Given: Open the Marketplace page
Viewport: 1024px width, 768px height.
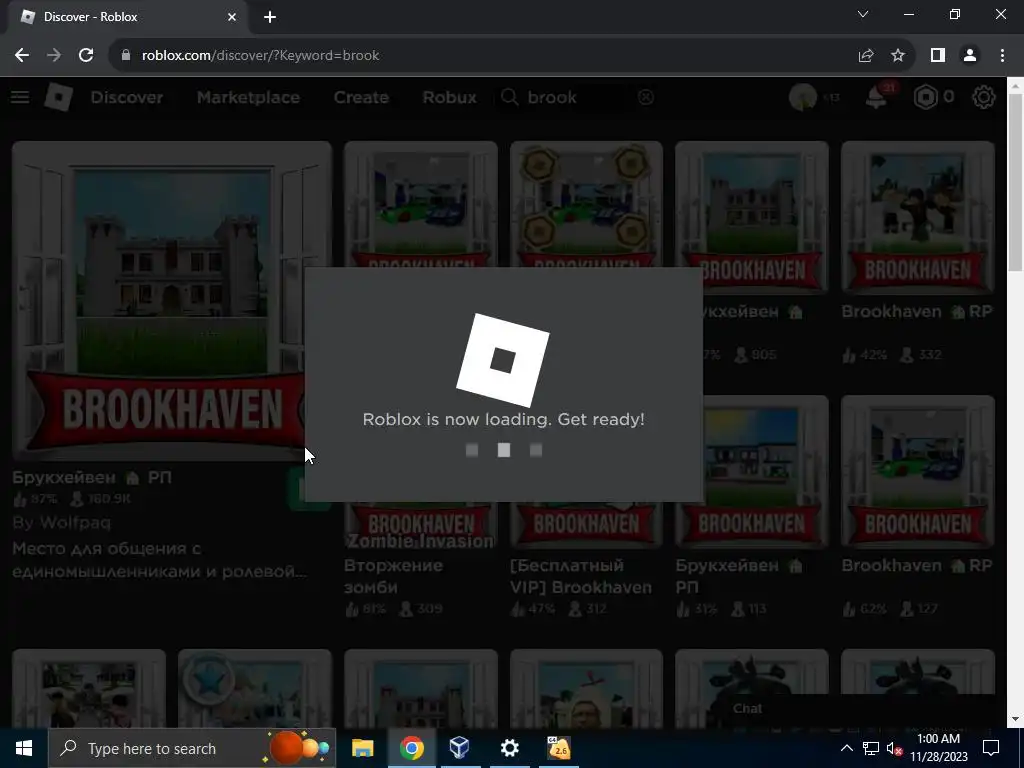Looking at the screenshot, I should 248,97.
